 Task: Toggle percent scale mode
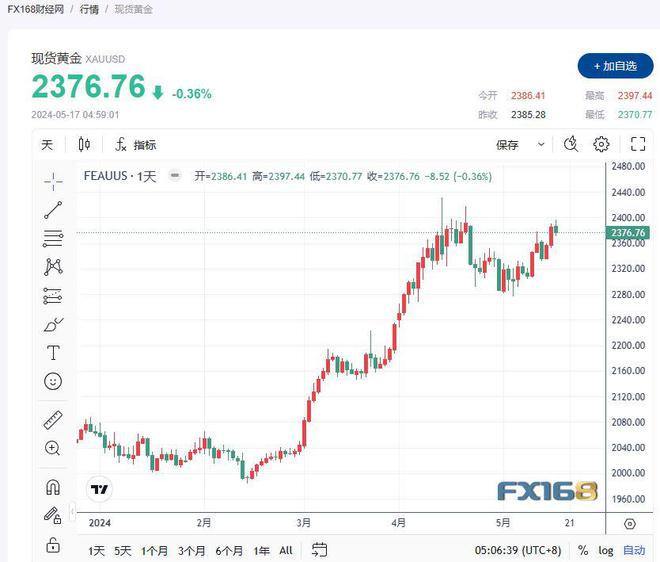point(583,550)
